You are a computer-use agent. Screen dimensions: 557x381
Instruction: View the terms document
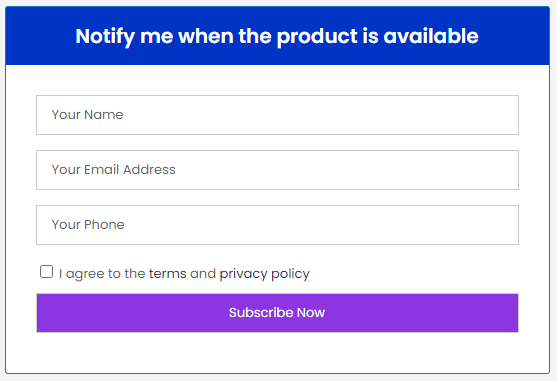click(x=168, y=273)
